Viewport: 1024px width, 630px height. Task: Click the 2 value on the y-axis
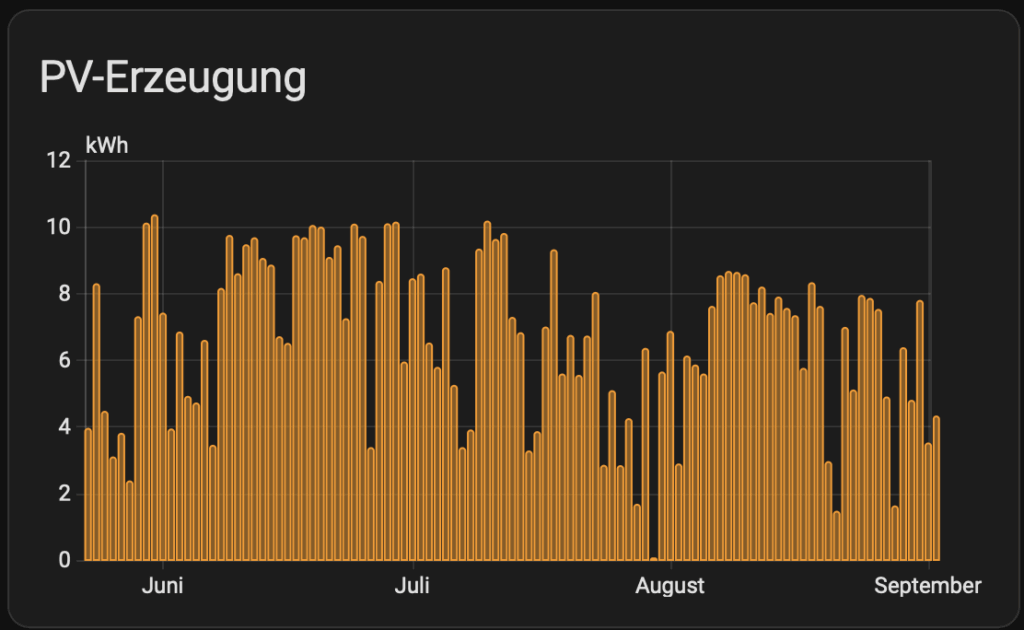pyautogui.click(x=63, y=494)
